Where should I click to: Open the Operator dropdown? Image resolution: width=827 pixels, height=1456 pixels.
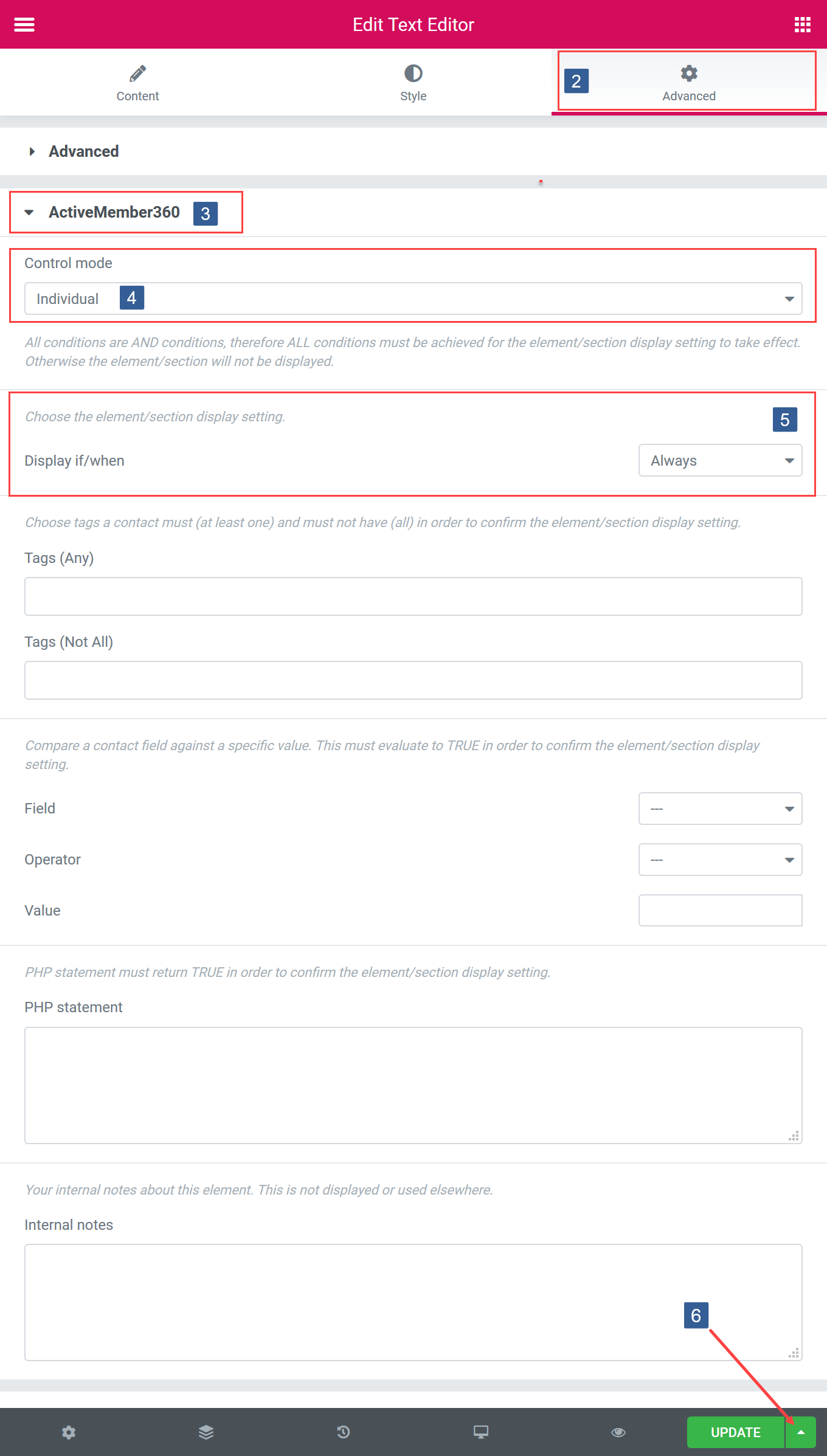click(x=720, y=860)
